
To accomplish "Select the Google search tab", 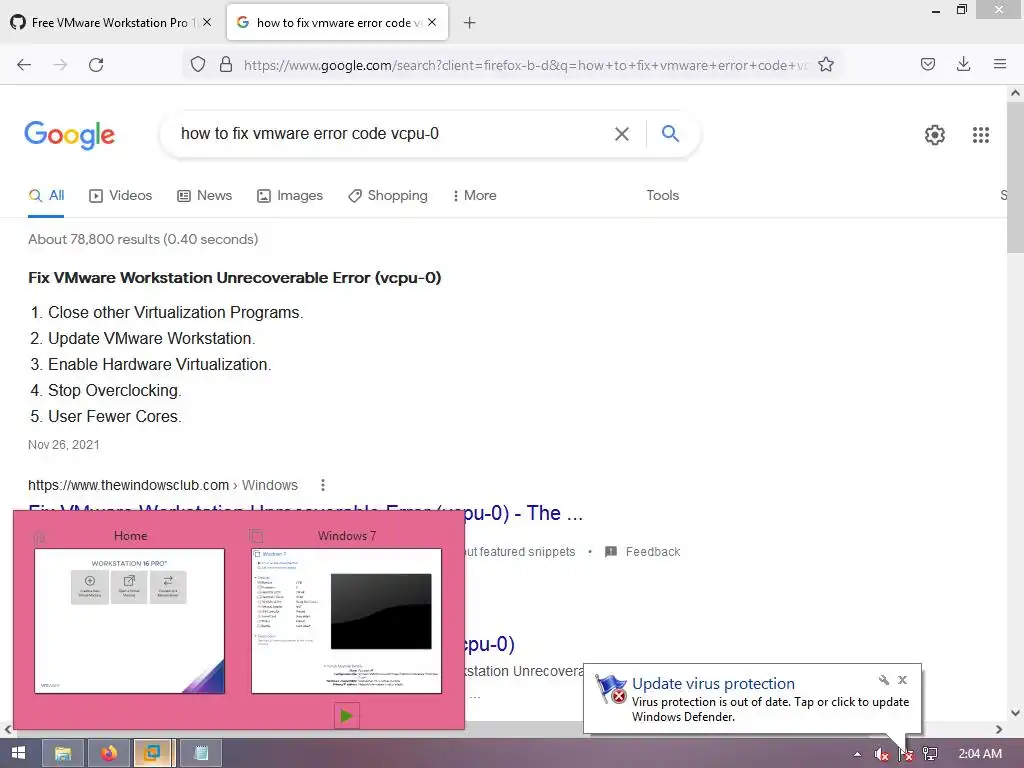I will click(x=337, y=22).
